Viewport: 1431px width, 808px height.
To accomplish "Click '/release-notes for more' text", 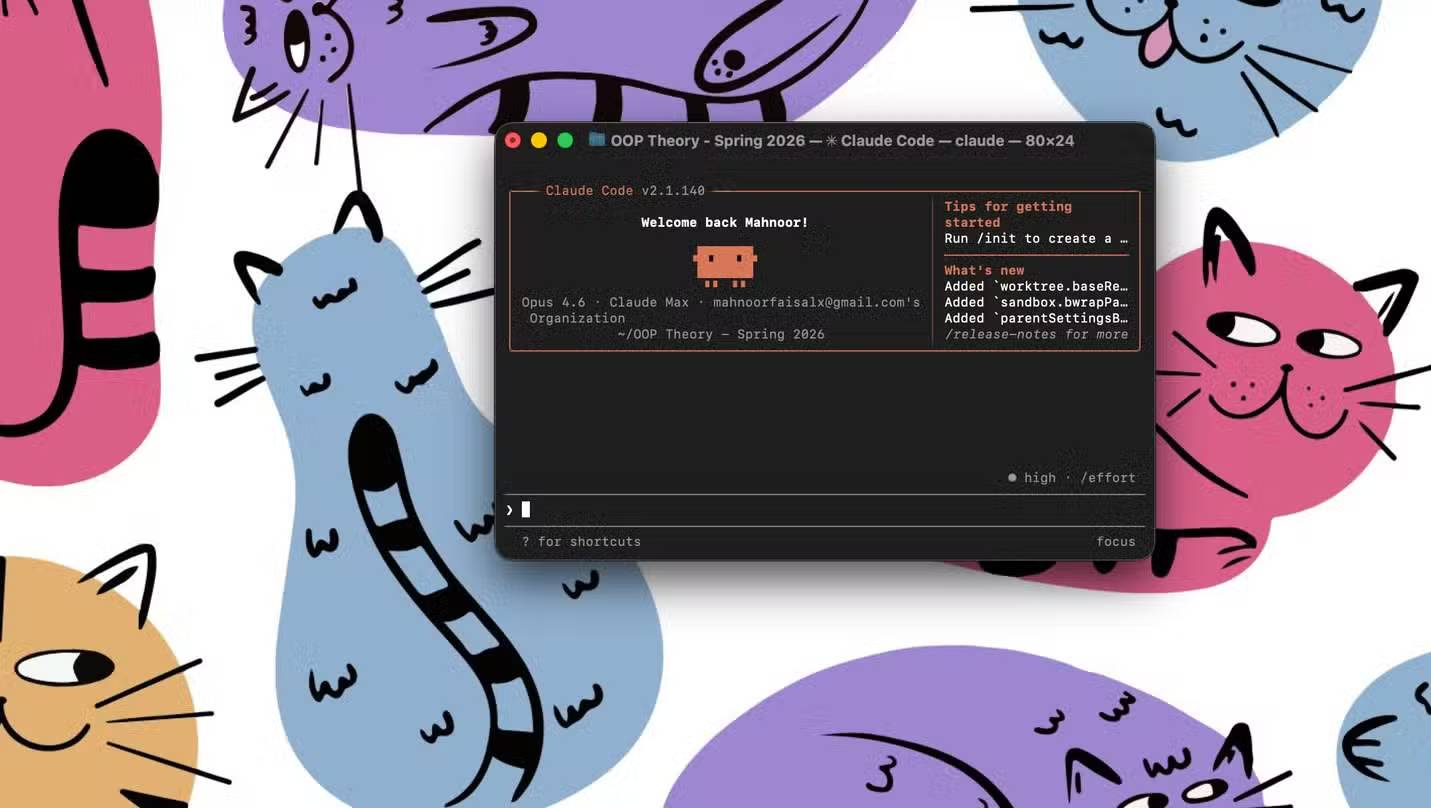I will click(x=1036, y=334).
